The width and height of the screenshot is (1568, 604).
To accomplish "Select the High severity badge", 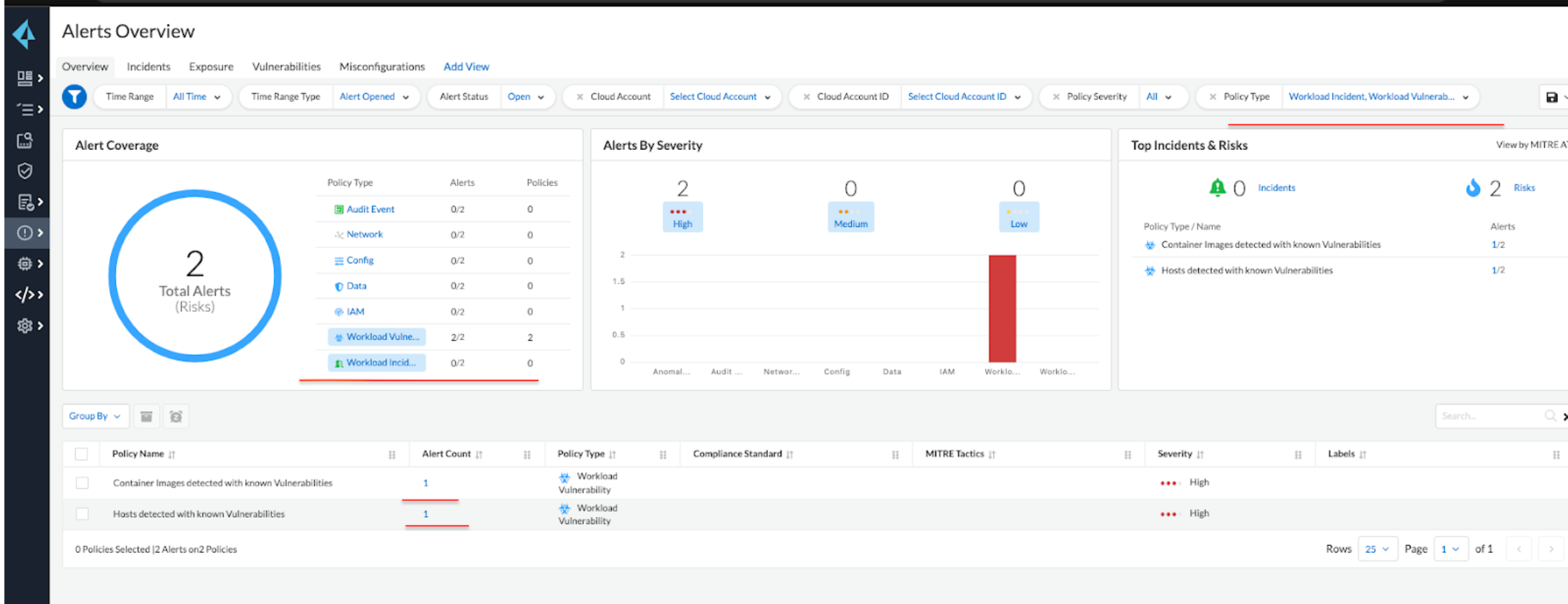I will point(683,217).
